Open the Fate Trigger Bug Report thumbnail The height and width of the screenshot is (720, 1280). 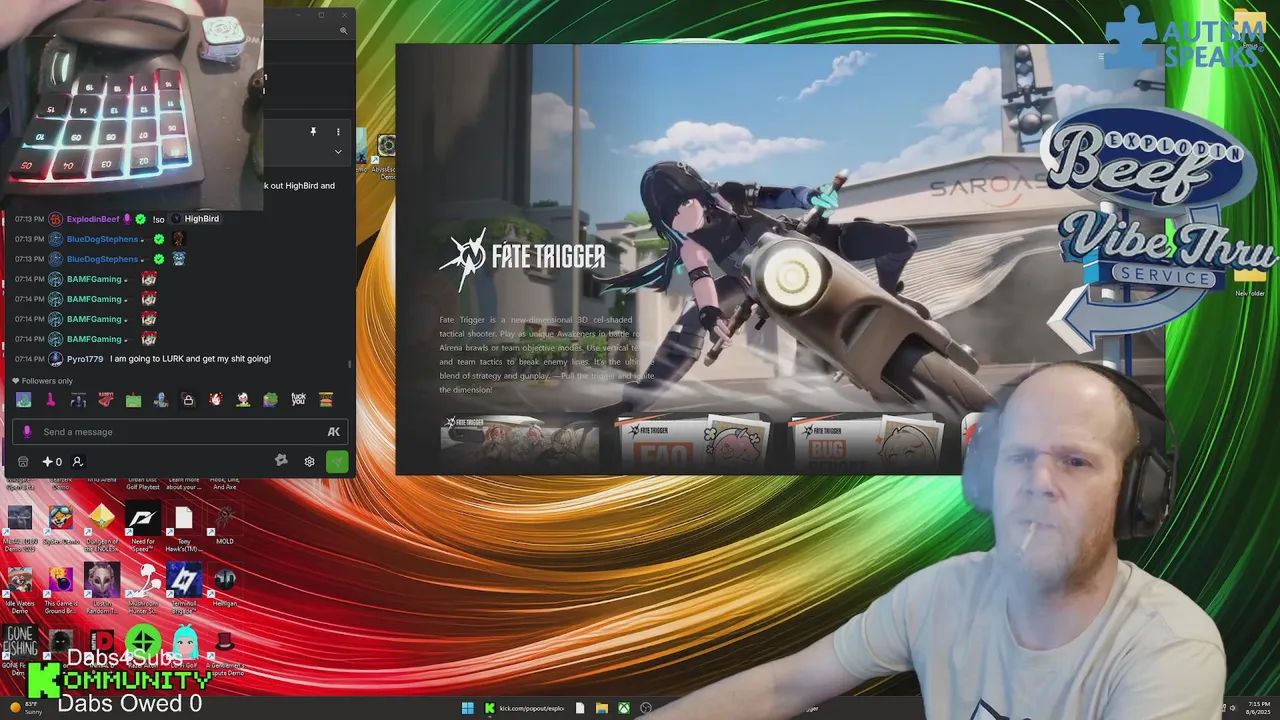pos(866,441)
